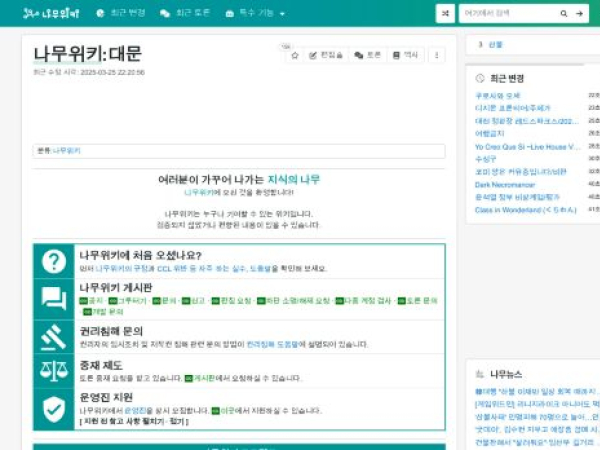
Task: Click the clock icon beside 최근 변경
Action: click(480, 78)
